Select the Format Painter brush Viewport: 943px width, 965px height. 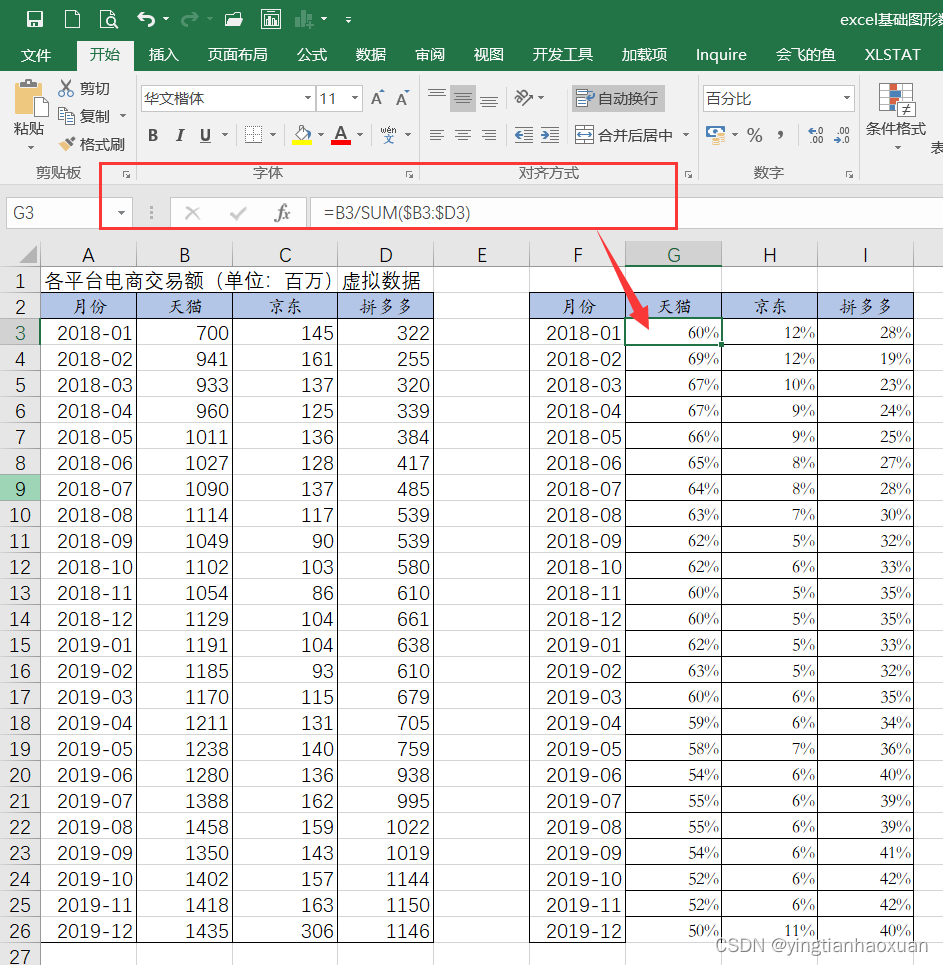66,144
